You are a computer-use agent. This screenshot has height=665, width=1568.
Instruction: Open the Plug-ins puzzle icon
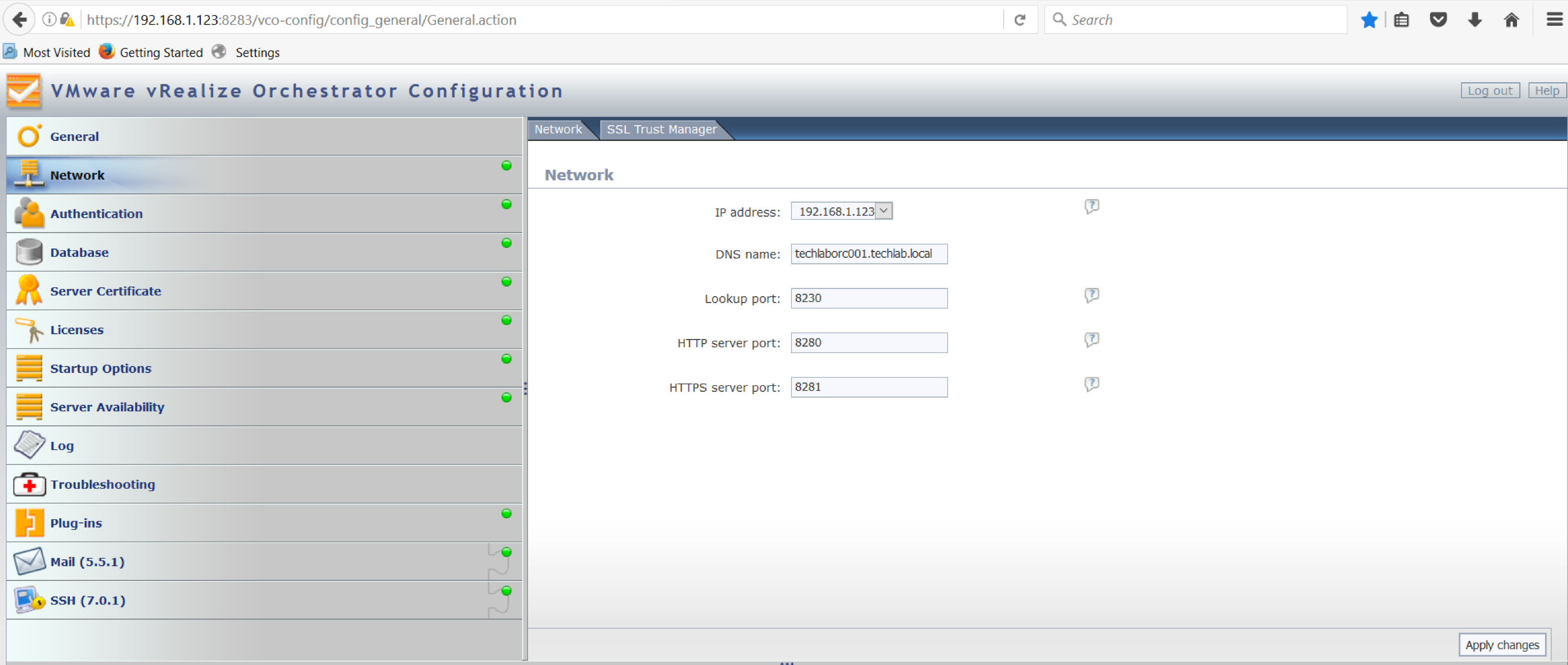coord(29,522)
